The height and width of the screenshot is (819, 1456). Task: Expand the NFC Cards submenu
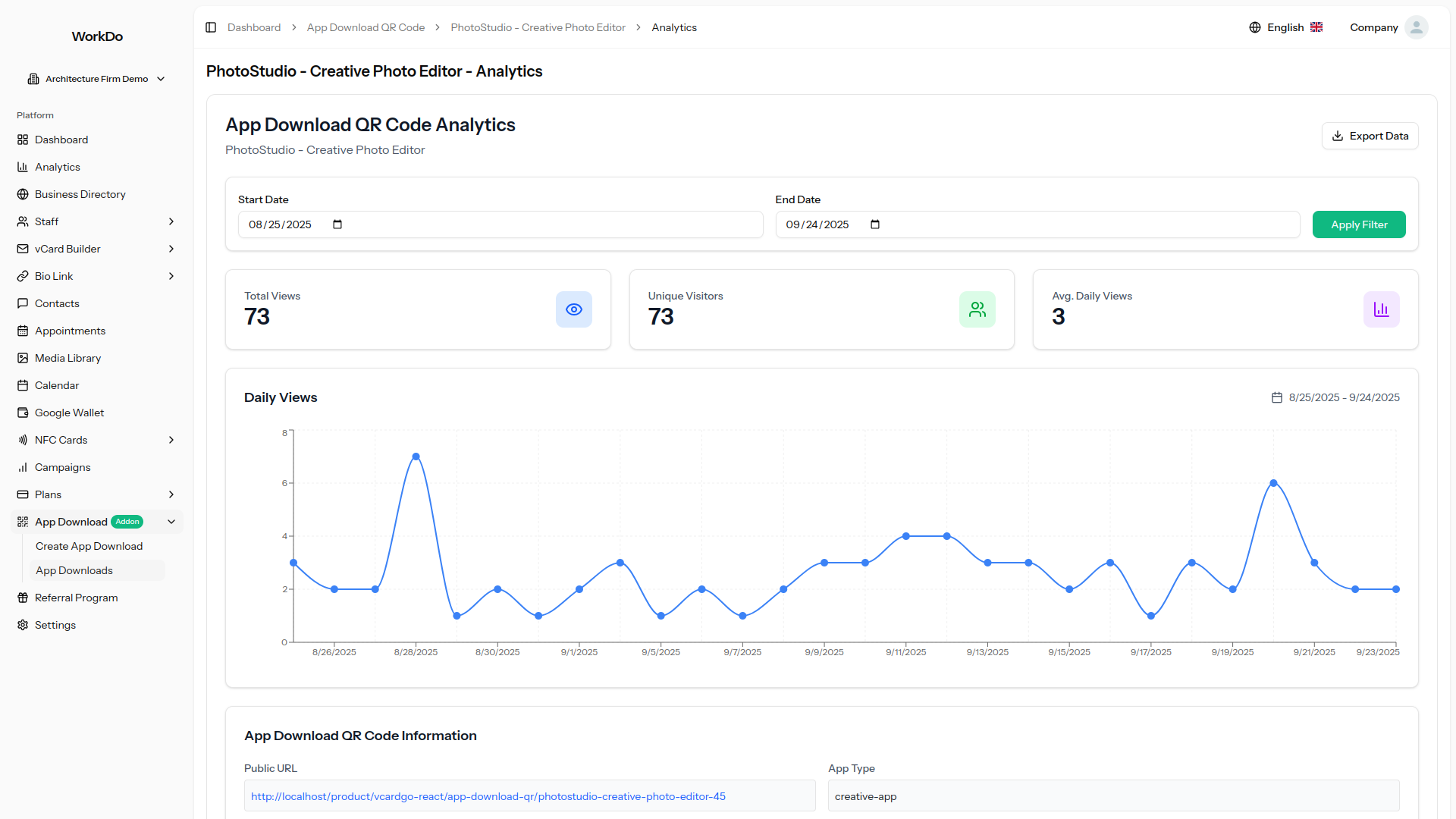pyautogui.click(x=171, y=440)
